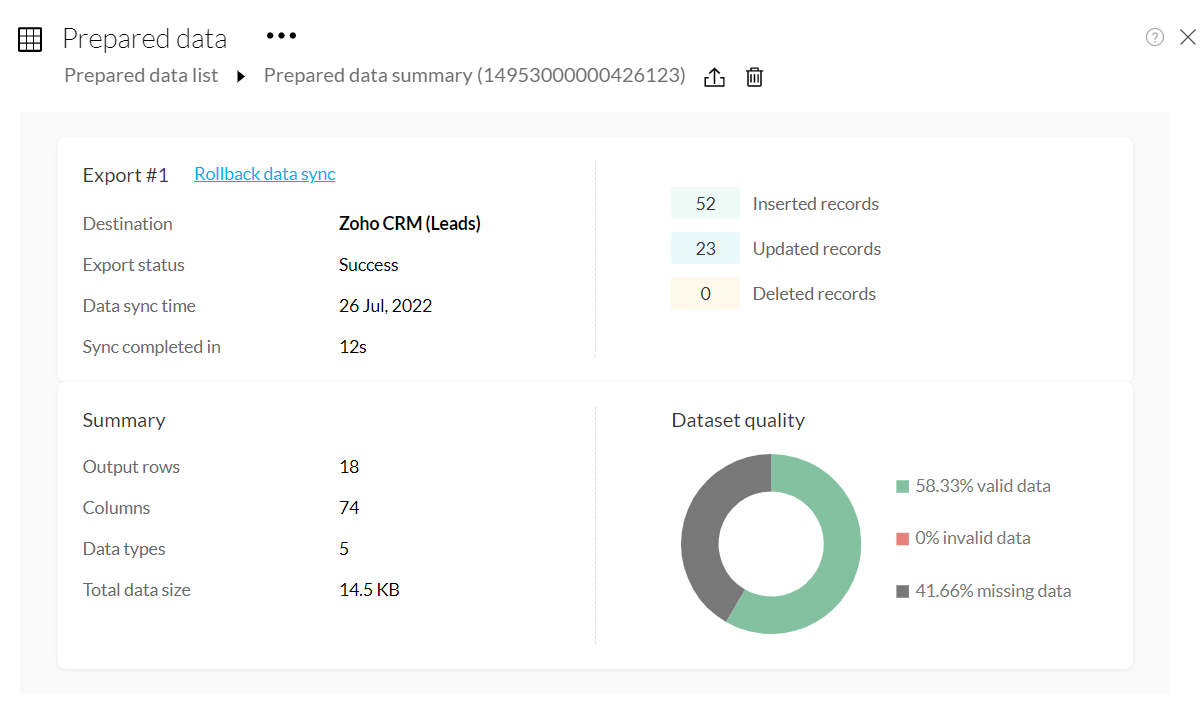Click the Prepared data title heading
This screenshot has width=1204, height=720.
[145, 39]
